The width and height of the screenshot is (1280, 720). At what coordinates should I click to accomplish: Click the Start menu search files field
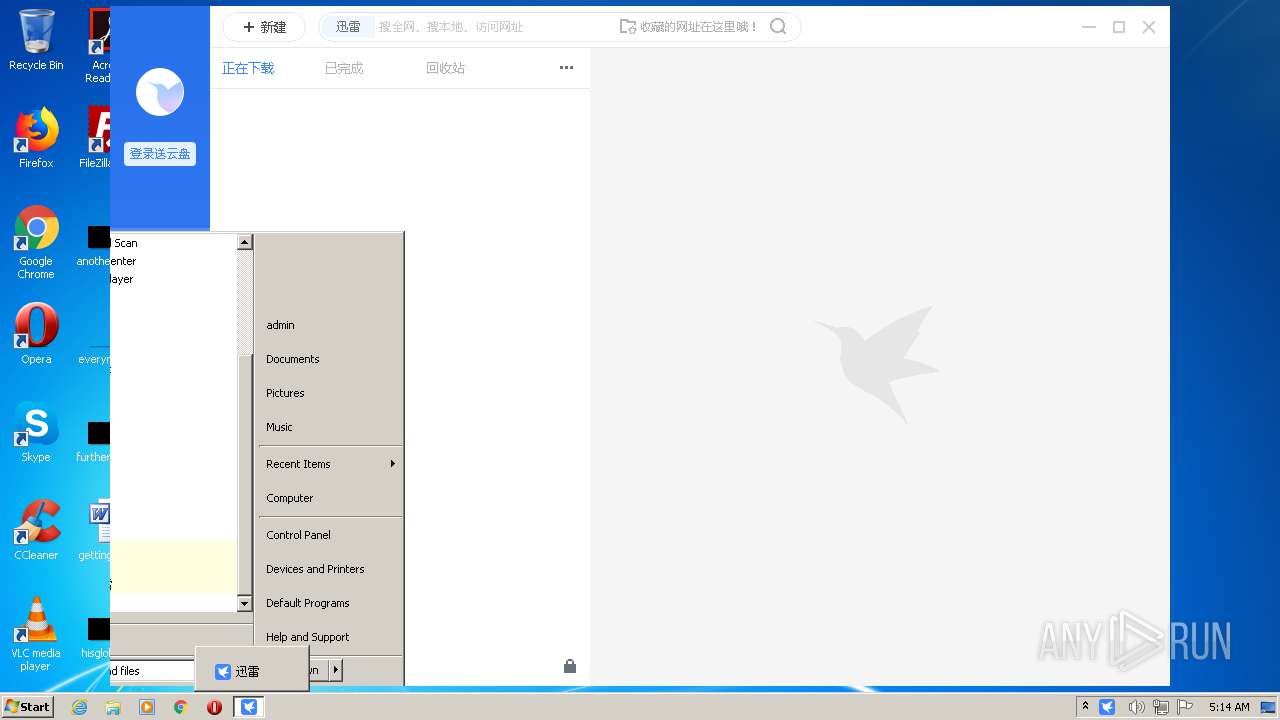[x=152, y=671]
